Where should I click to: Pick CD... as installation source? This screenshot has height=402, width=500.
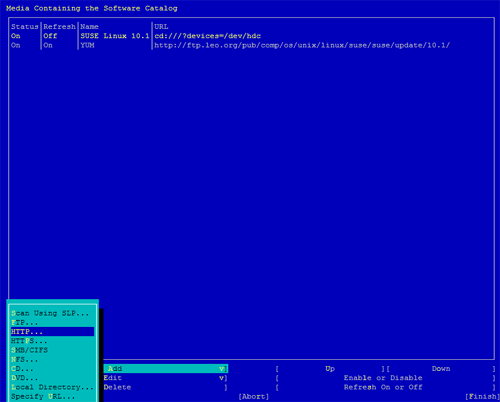[x=52, y=369]
